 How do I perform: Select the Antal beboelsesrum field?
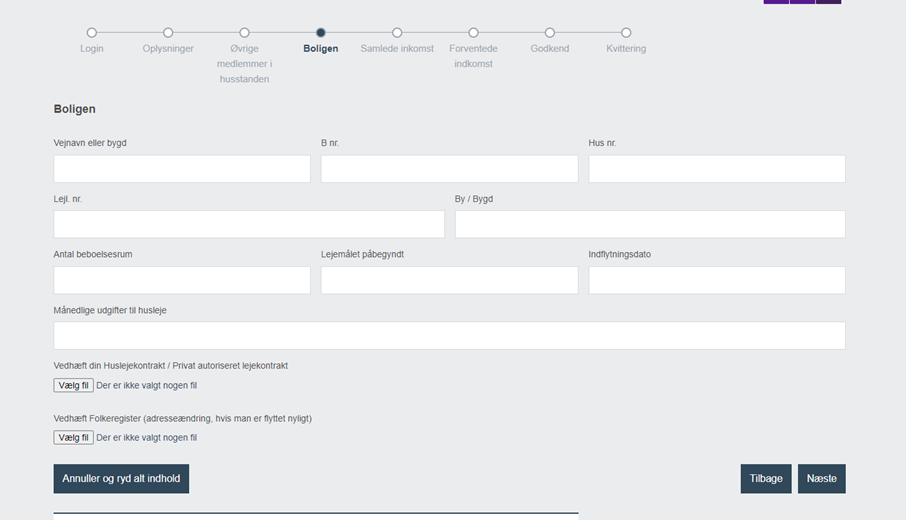click(x=182, y=280)
